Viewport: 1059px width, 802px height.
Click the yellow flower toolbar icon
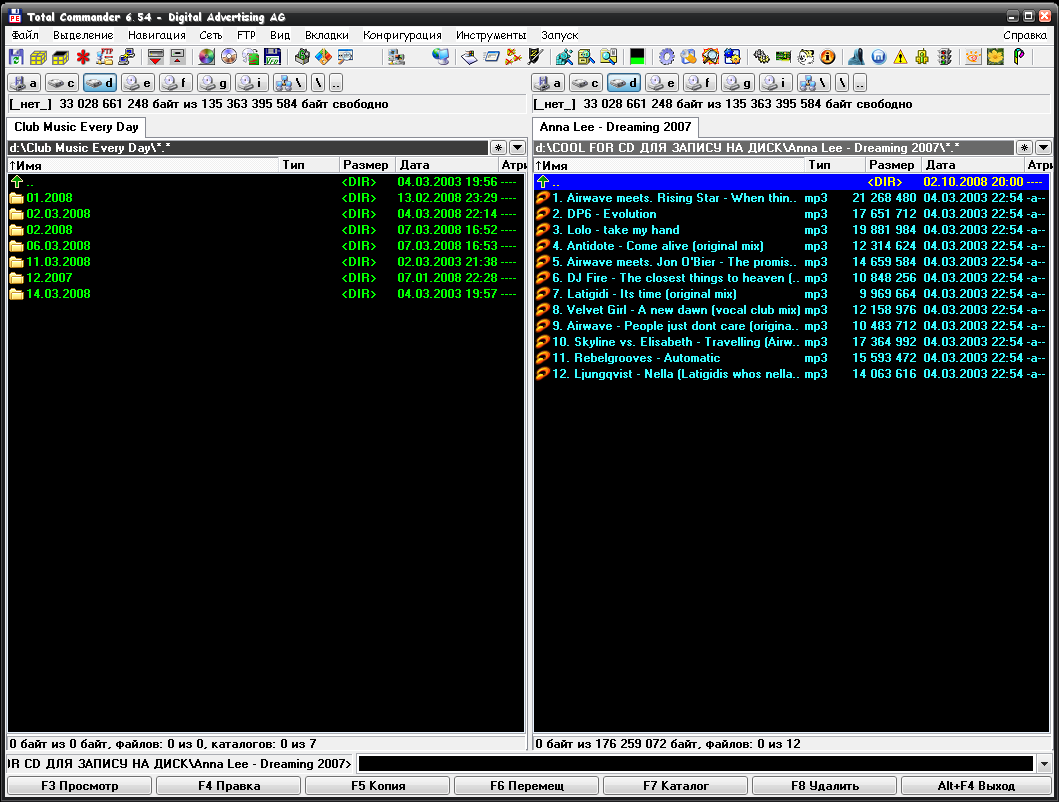tap(995, 57)
